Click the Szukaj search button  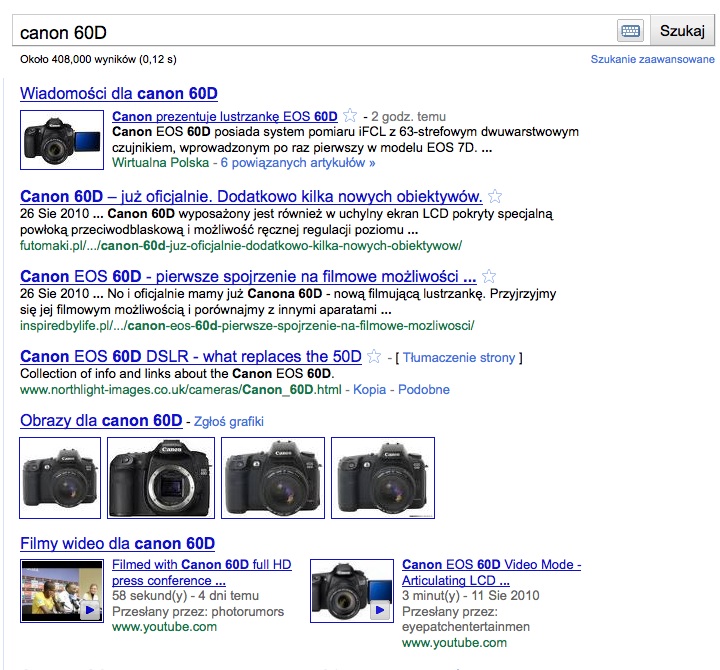pyautogui.click(x=682, y=31)
